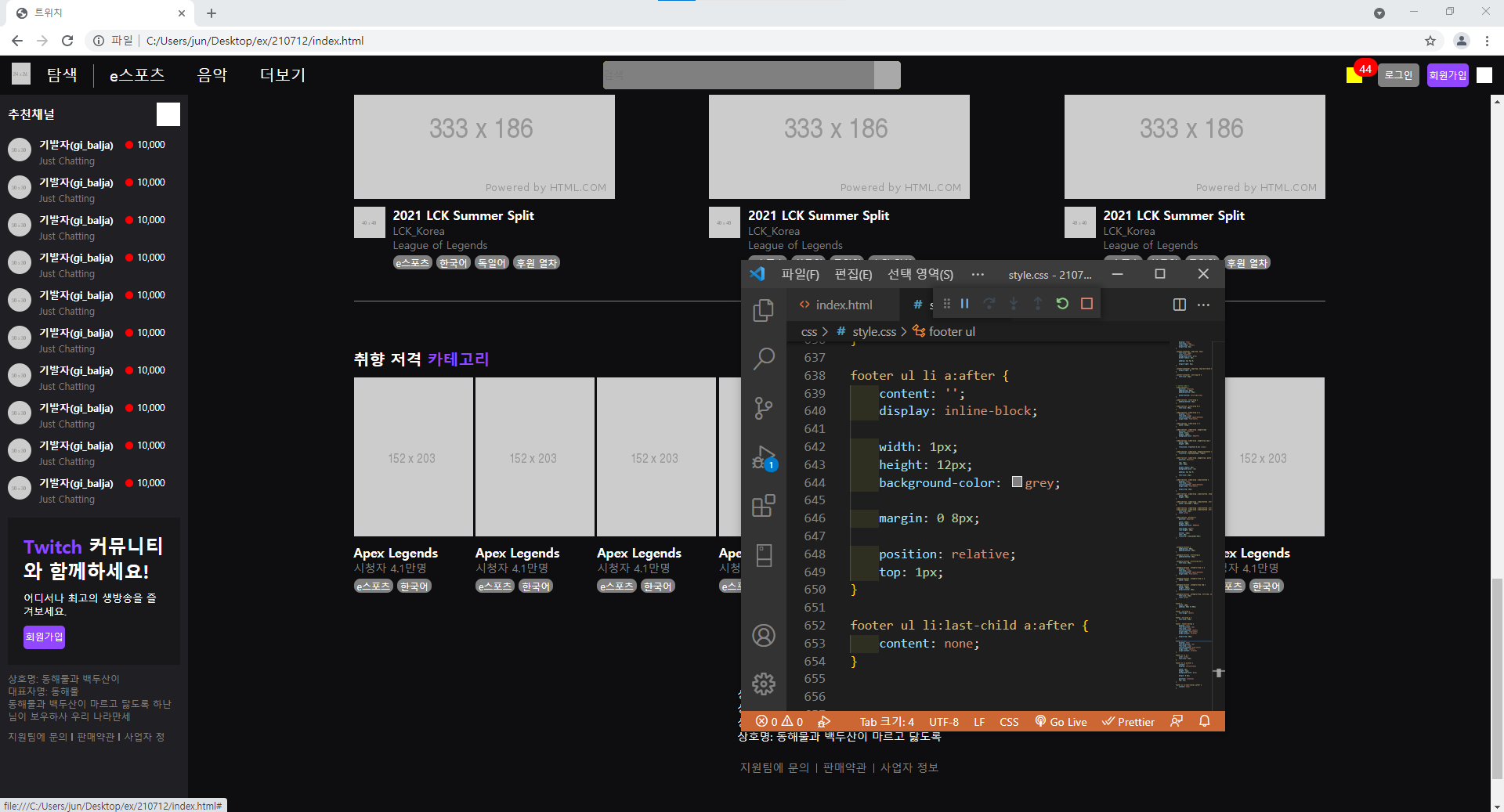
Task: Click the grey color swatch in the CSS code
Action: coord(1017,482)
